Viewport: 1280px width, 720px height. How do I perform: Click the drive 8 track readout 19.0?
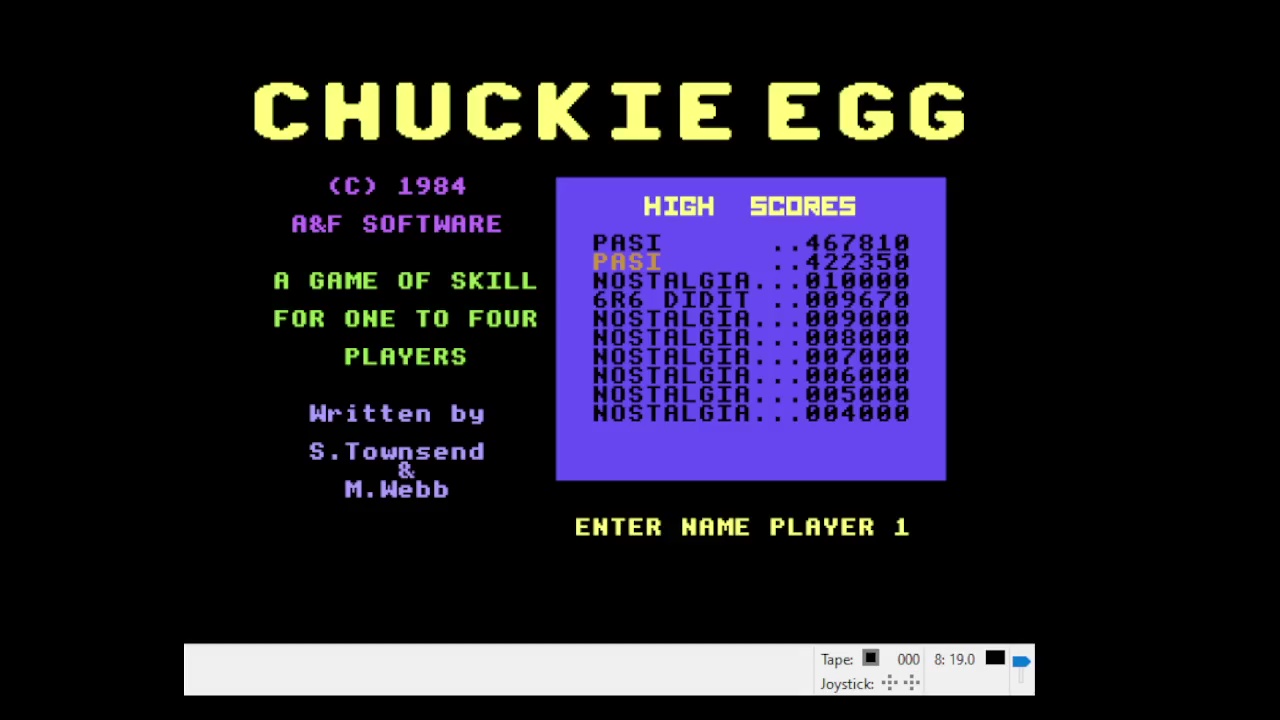(954, 659)
